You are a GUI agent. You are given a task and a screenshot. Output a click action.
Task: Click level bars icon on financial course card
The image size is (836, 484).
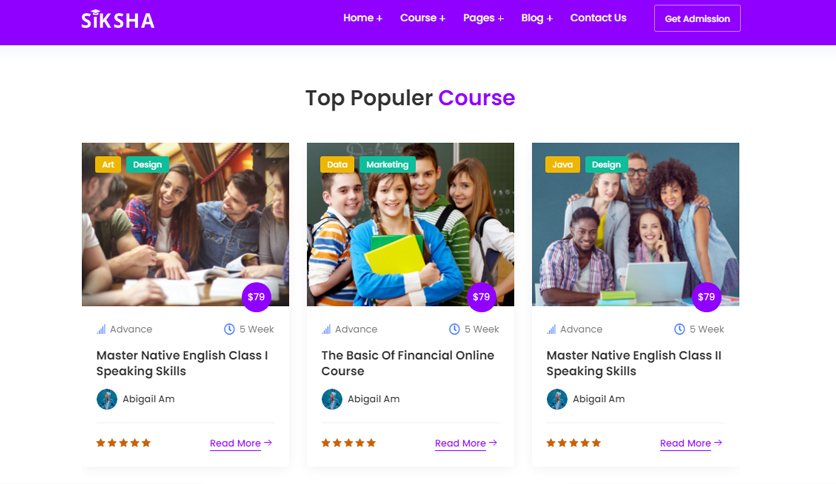[326, 329]
